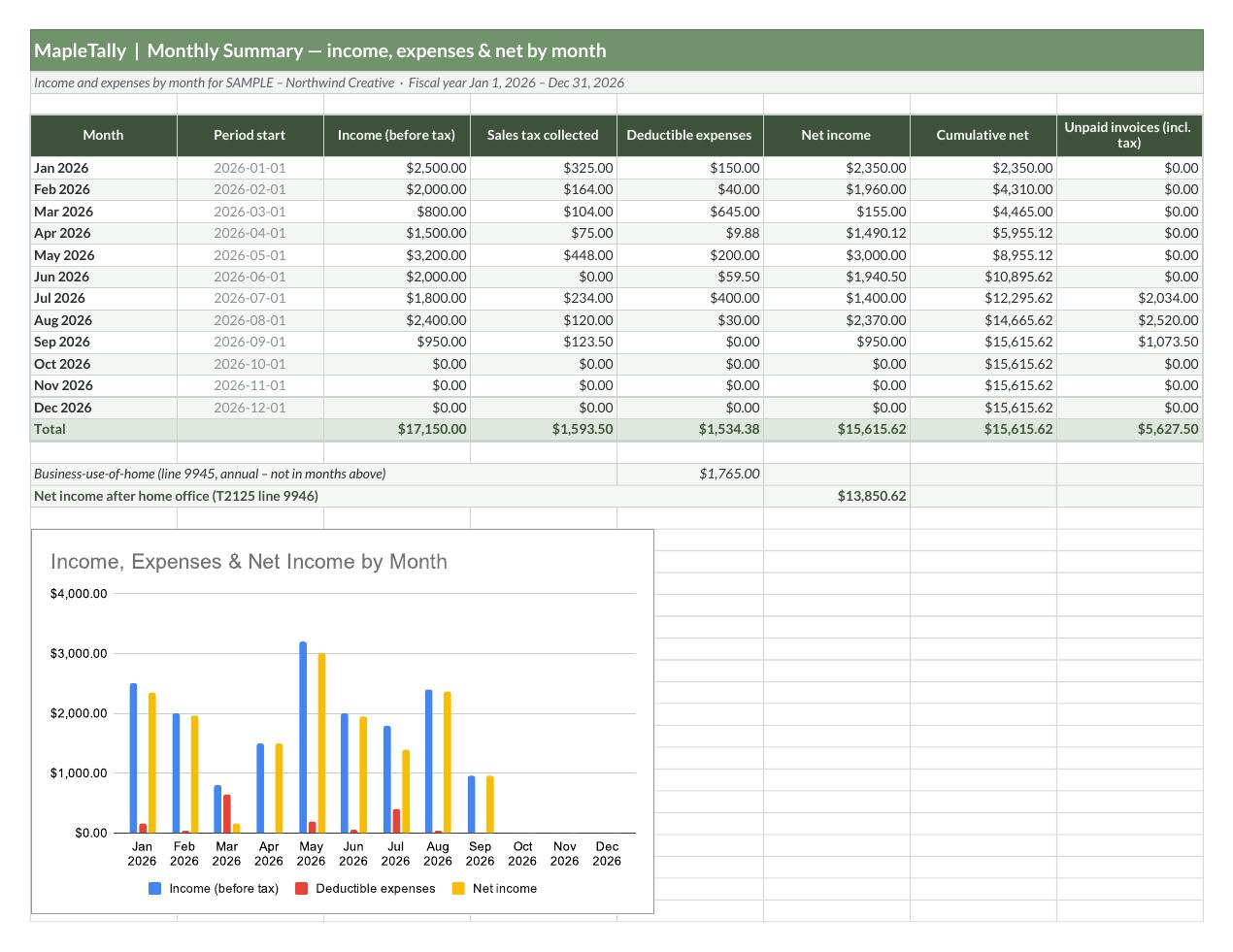Select total unpaid invoices value $5,627.50
This screenshot has width=1233, height=952.
(x=1129, y=429)
